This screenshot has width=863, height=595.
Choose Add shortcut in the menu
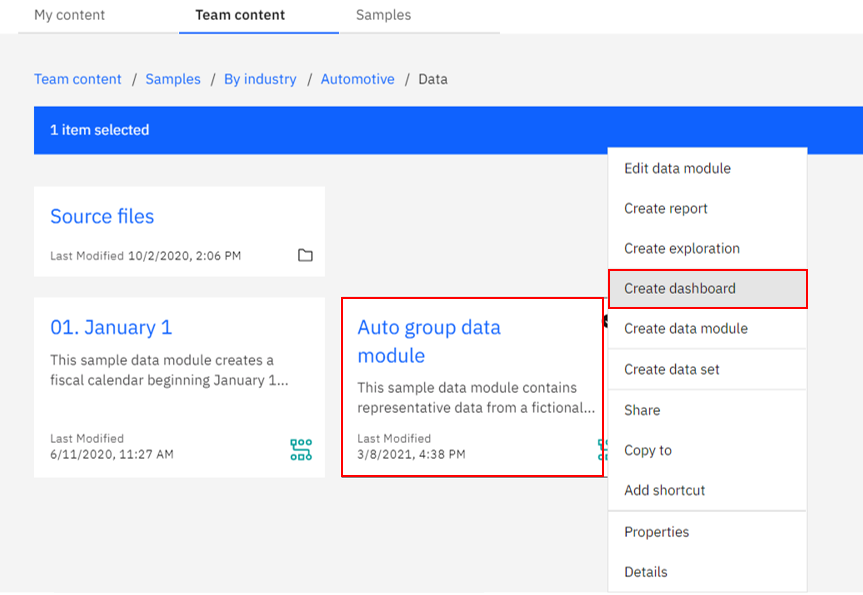click(664, 490)
